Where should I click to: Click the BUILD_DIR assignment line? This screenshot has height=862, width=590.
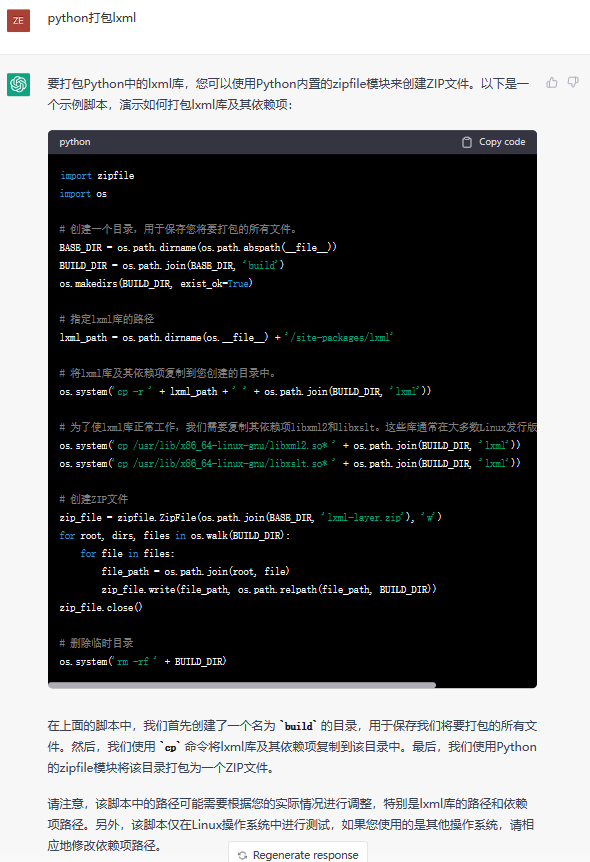[x=172, y=266]
